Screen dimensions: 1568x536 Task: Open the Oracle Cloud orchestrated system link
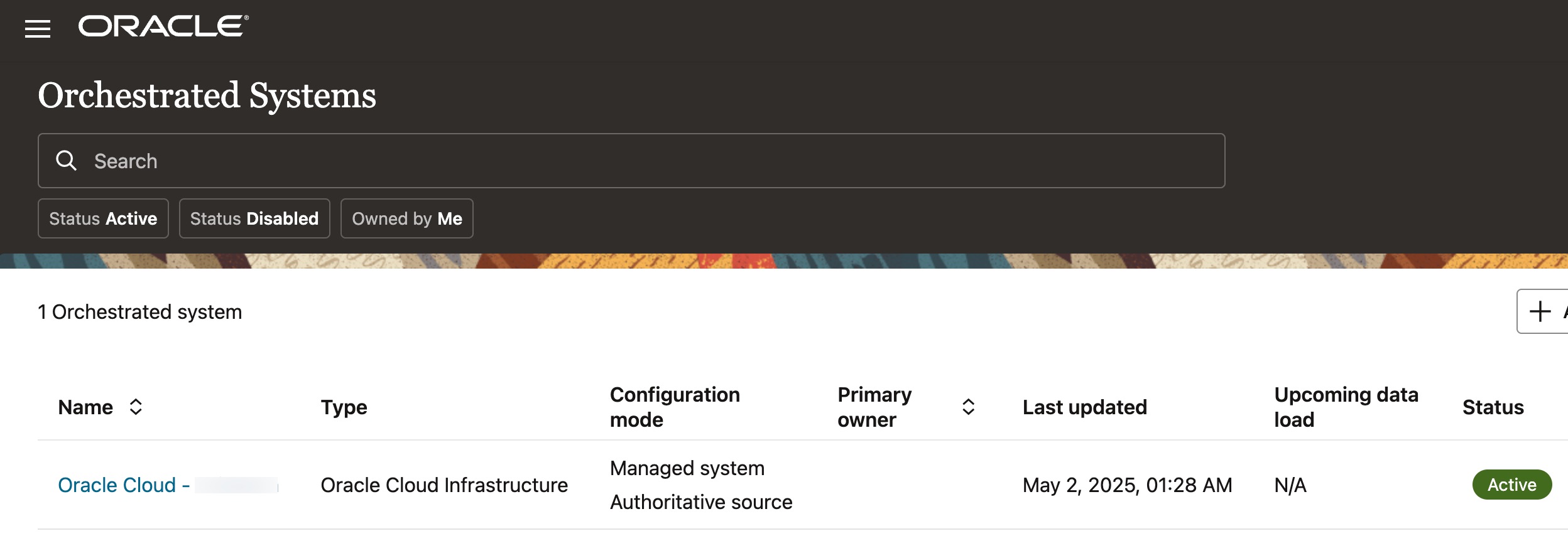123,485
